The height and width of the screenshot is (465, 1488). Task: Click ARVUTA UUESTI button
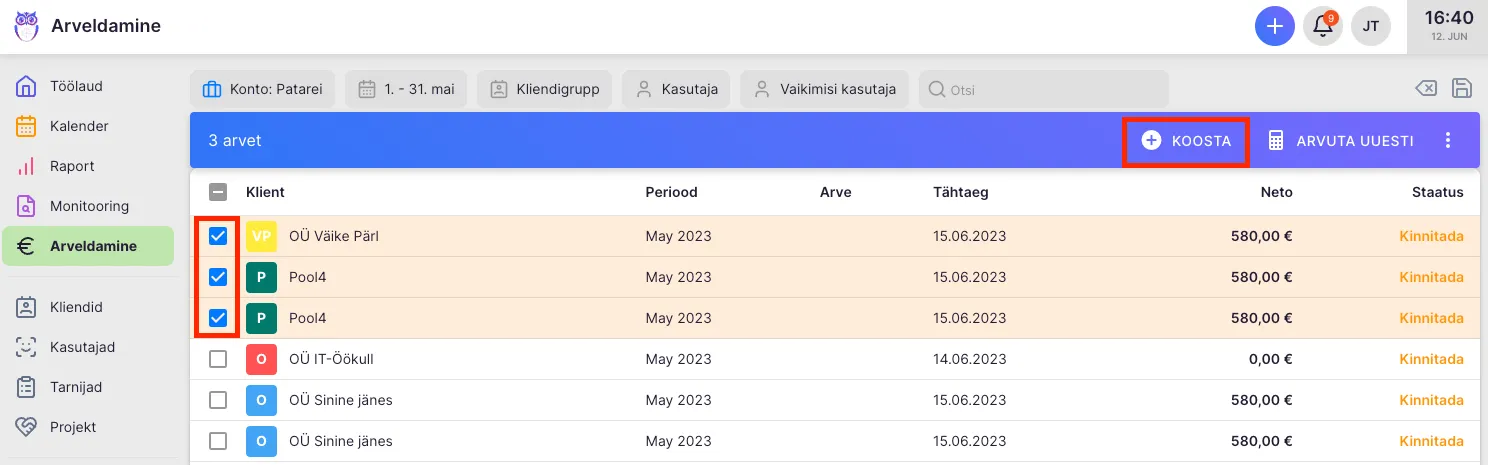click(x=1341, y=141)
